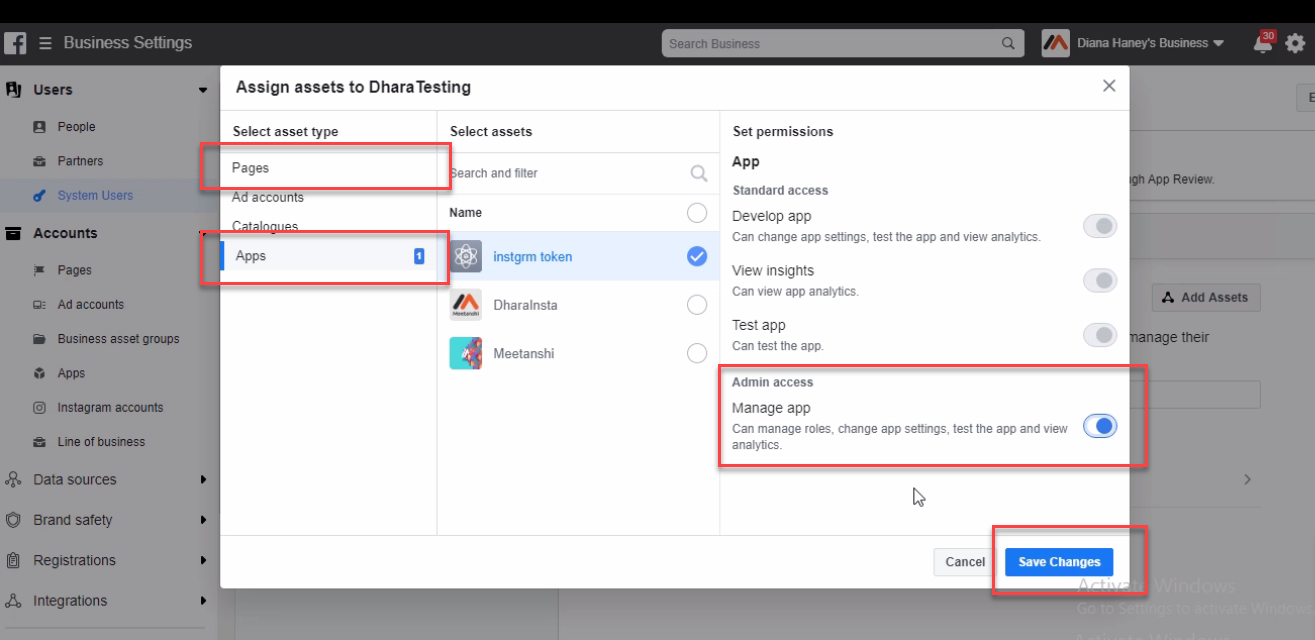Image resolution: width=1315 pixels, height=640 pixels.
Task: Click the chevron arrow behind dialog
Action: (x=1247, y=480)
